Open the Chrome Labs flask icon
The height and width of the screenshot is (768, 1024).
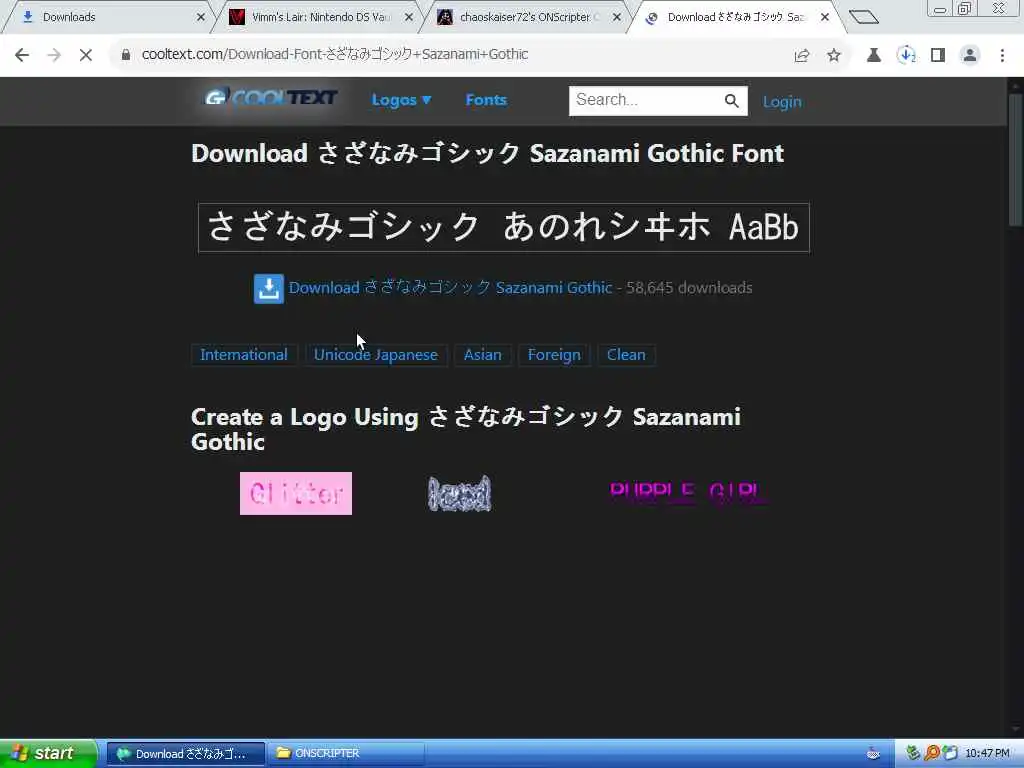(x=873, y=55)
